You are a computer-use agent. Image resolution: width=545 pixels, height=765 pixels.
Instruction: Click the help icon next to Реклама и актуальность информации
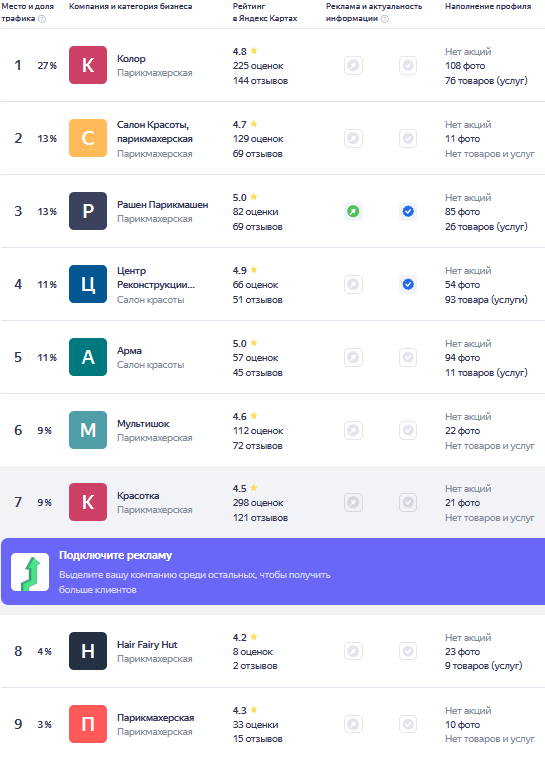point(384,19)
